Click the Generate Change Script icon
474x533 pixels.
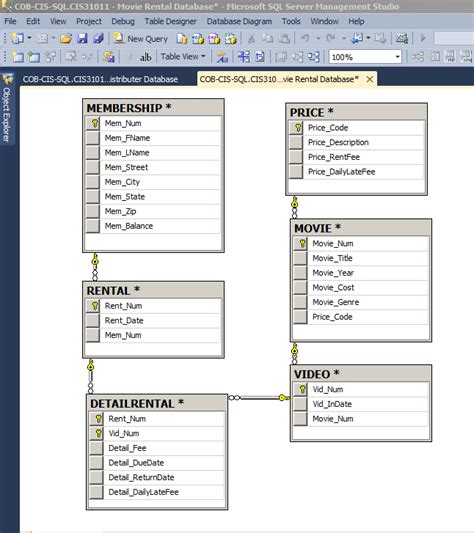tap(109, 57)
